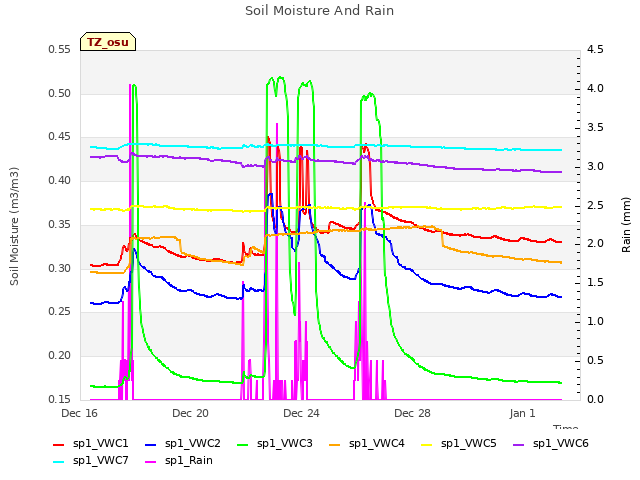Click the 0.25 left axis value
The height and width of the screenshot is (480, 640).
[60, 312]
